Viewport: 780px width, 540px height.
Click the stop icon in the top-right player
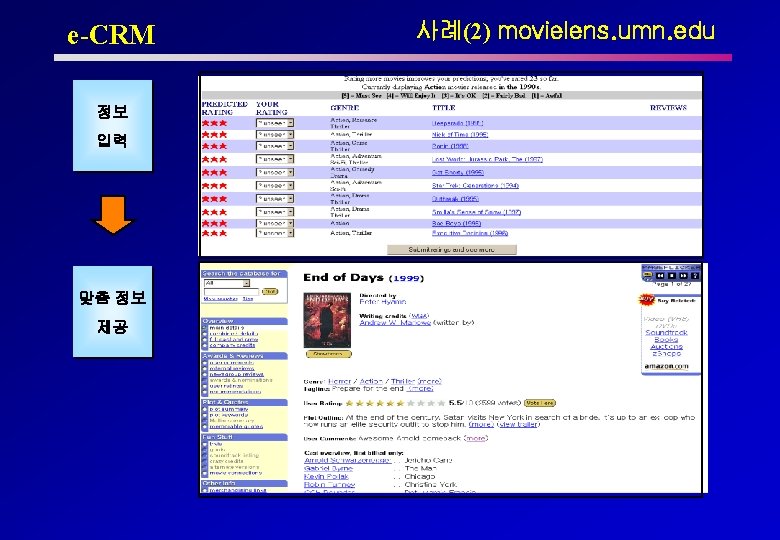click(672, 275)
